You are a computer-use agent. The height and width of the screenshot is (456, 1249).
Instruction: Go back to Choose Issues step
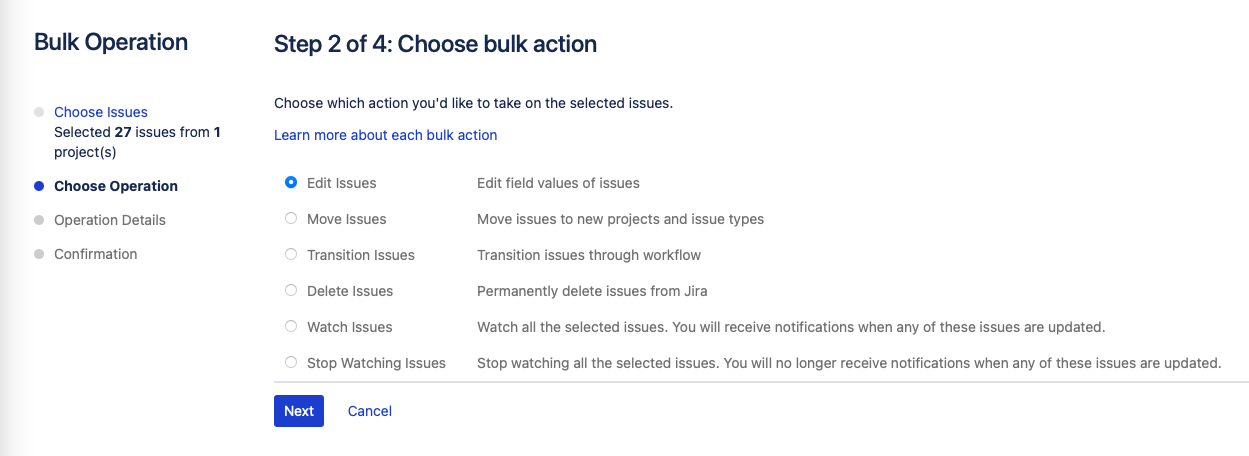point(101,112)
